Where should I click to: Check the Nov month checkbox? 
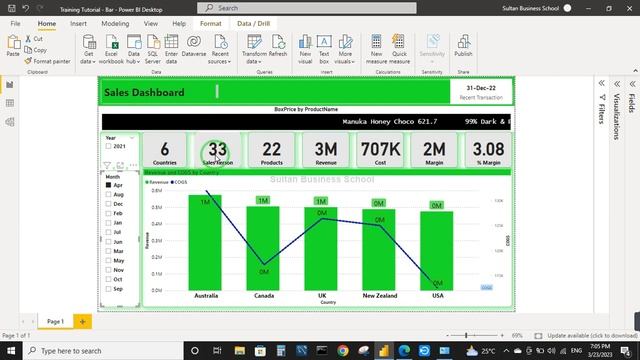108,270
